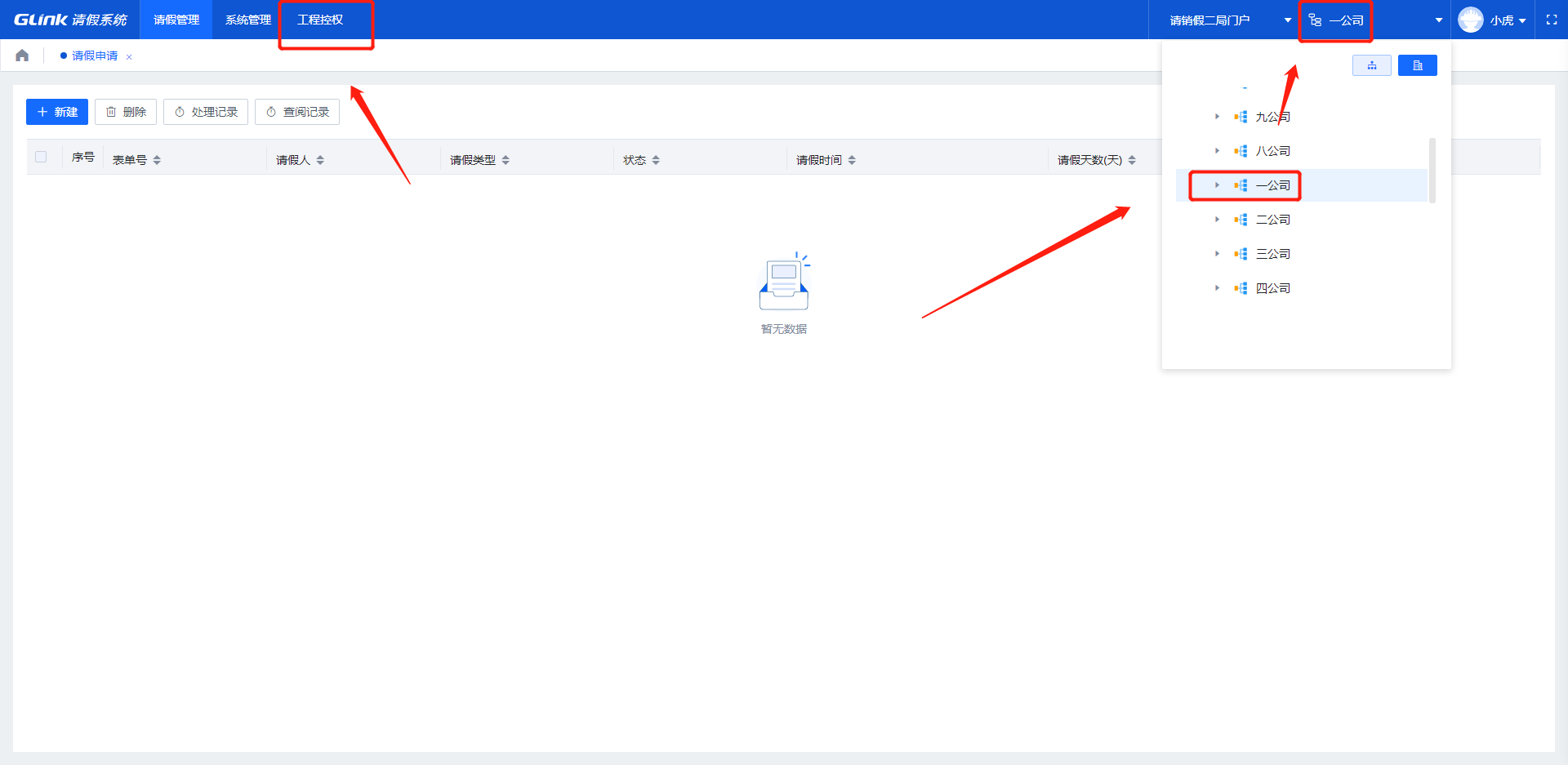
Task: Click the GLink 请假系统 logo
Action: coord(70,20)
